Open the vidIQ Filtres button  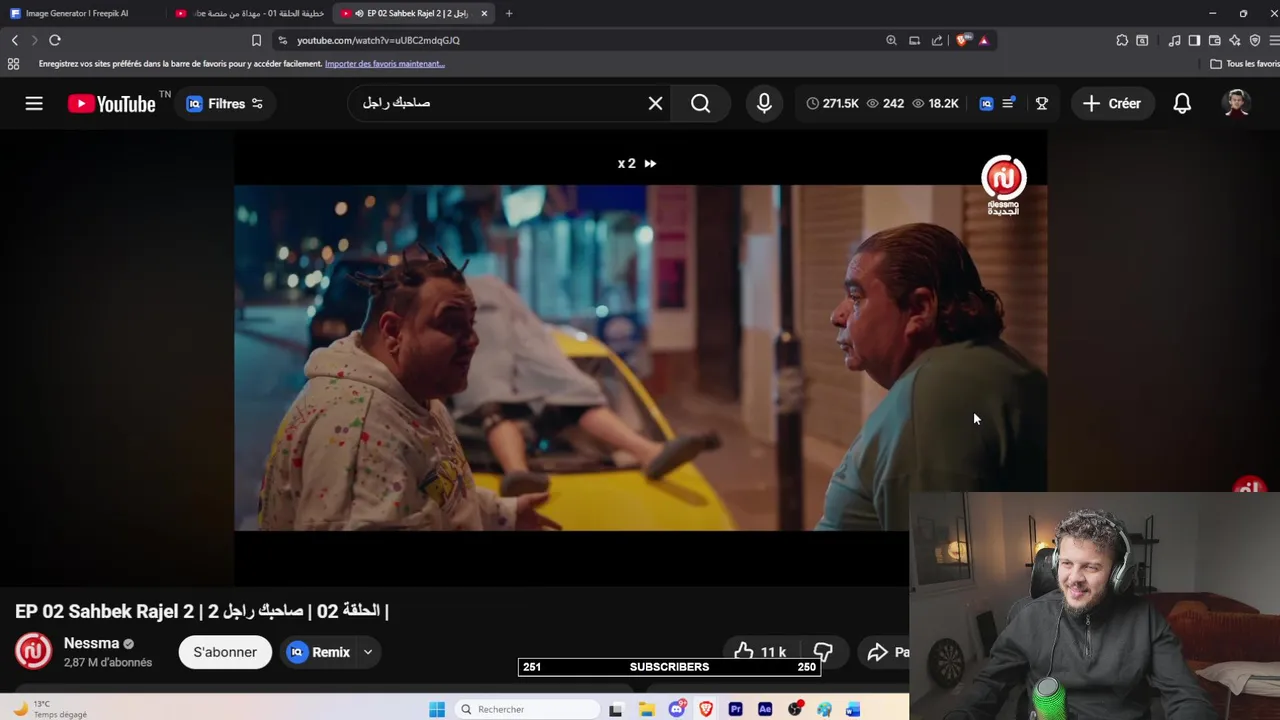click(225, 104)
